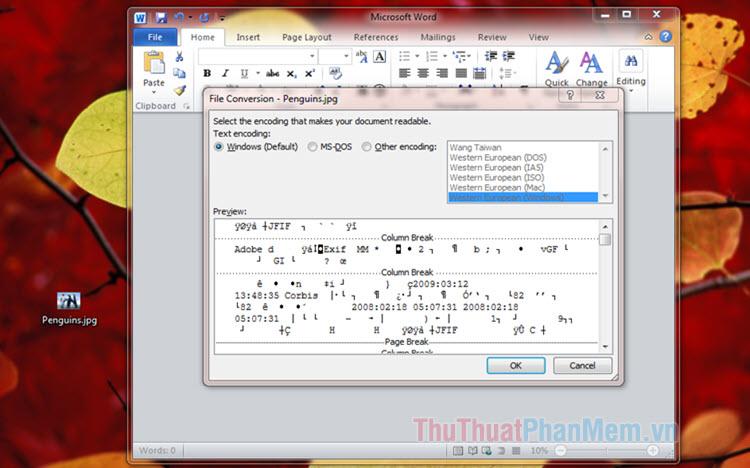Click the Bold formatting icon
This screenshot has height=468, width=750.
pos(207,73)
